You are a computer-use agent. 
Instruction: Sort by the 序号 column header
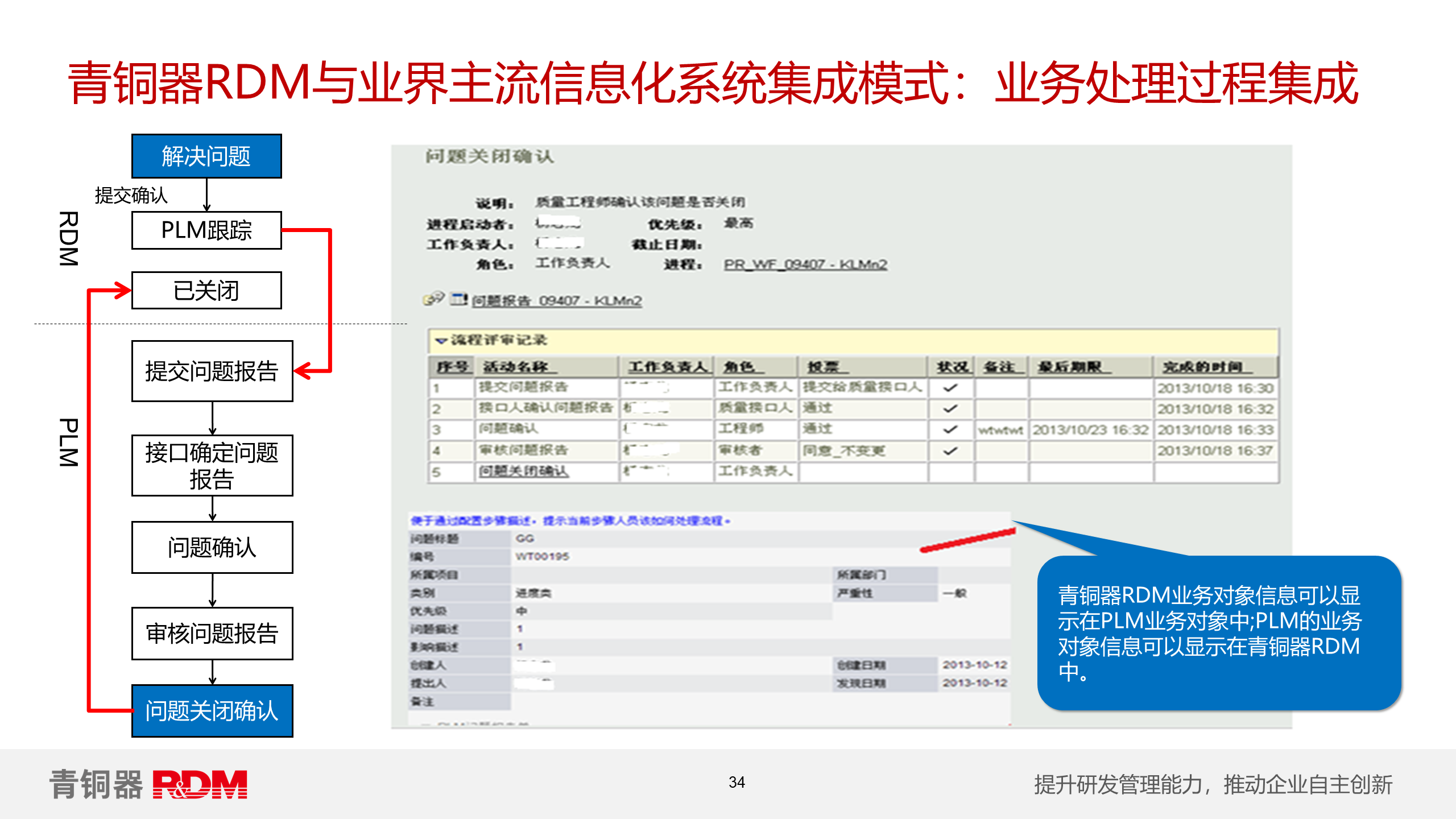click(452, 367)
